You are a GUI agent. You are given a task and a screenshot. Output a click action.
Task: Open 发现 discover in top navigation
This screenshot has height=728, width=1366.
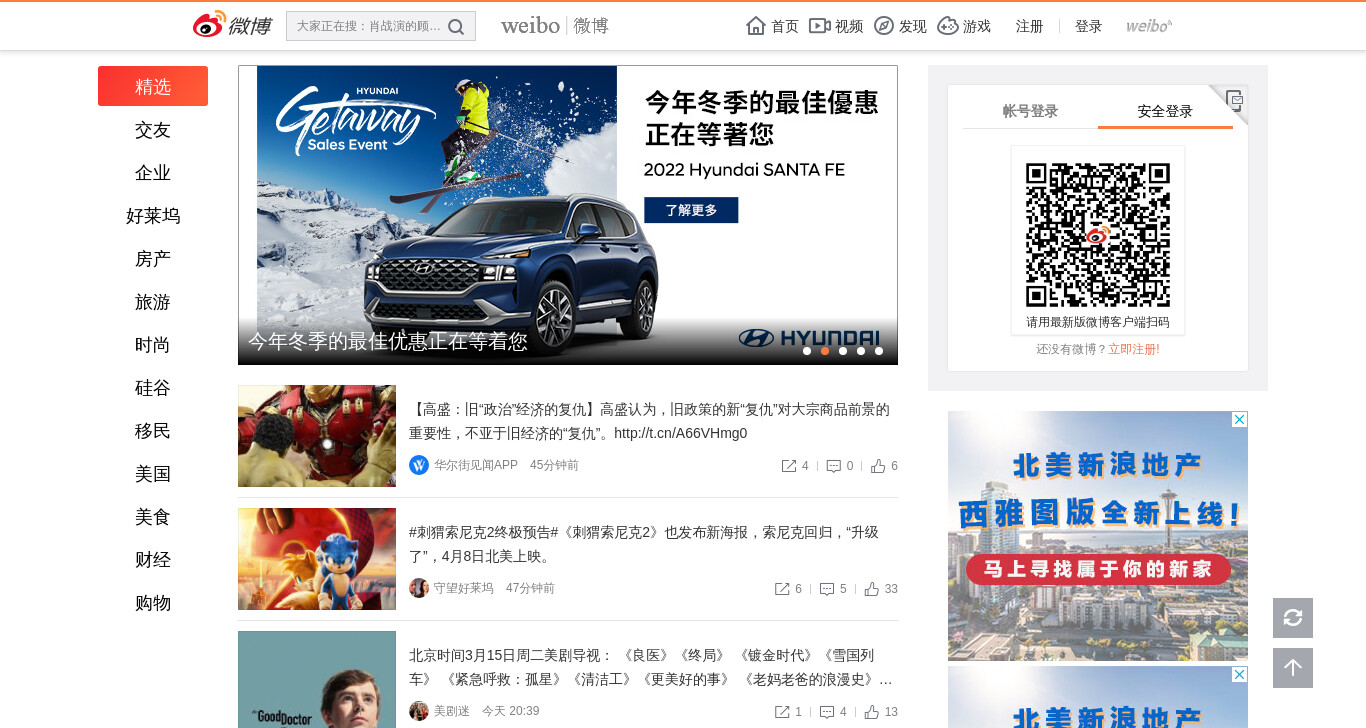pyautogui.click(x=900, y=26)
